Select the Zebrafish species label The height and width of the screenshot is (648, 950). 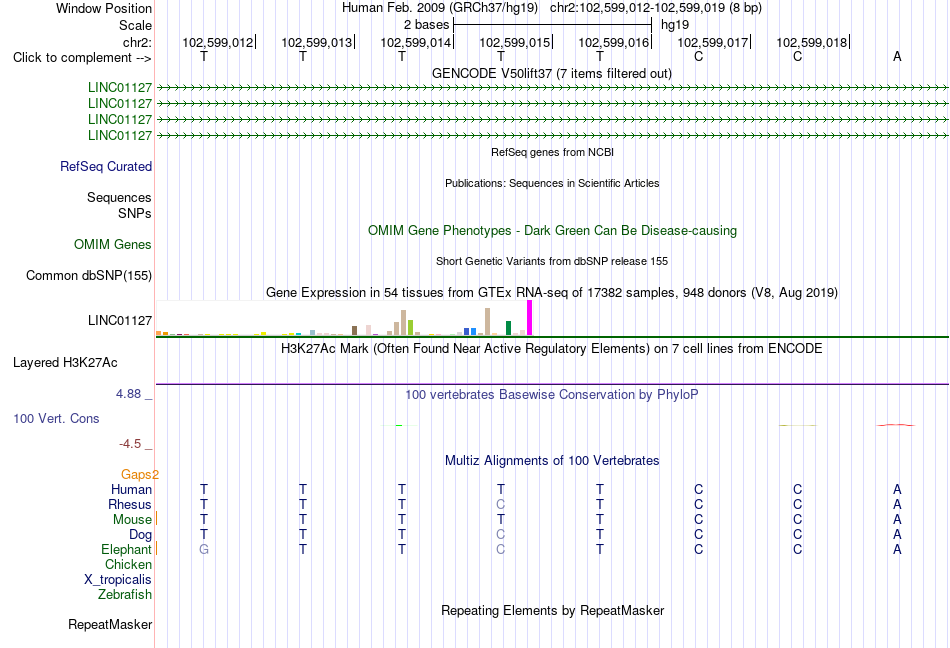pos(125,594)
